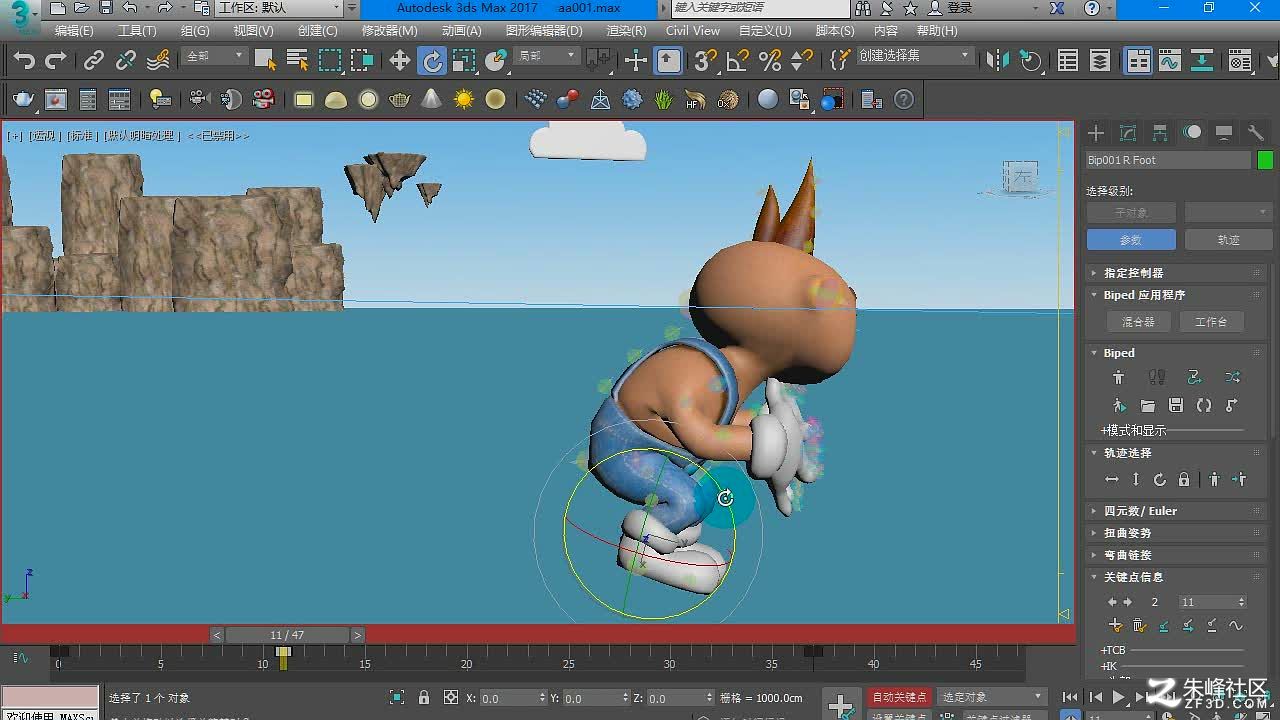The image size is (1280, 720).
Task: Click the 工作台 button
Action: (1211, 322)
